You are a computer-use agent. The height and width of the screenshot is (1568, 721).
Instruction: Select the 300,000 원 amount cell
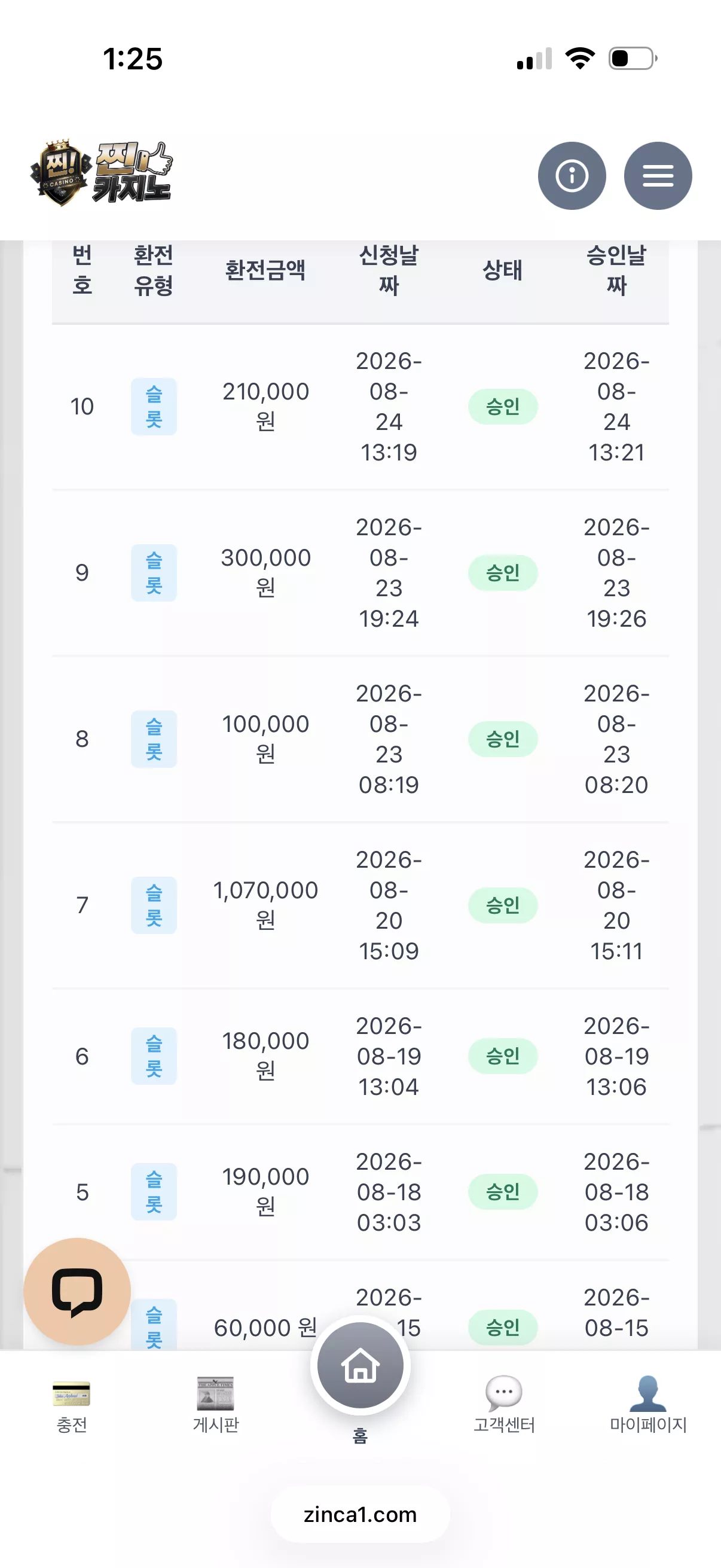266,573
